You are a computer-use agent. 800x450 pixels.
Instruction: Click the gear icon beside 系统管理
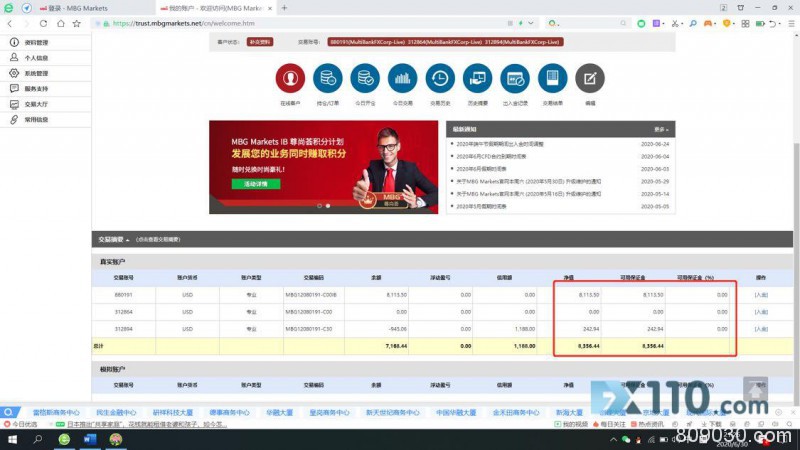click(x=14, y=73)
